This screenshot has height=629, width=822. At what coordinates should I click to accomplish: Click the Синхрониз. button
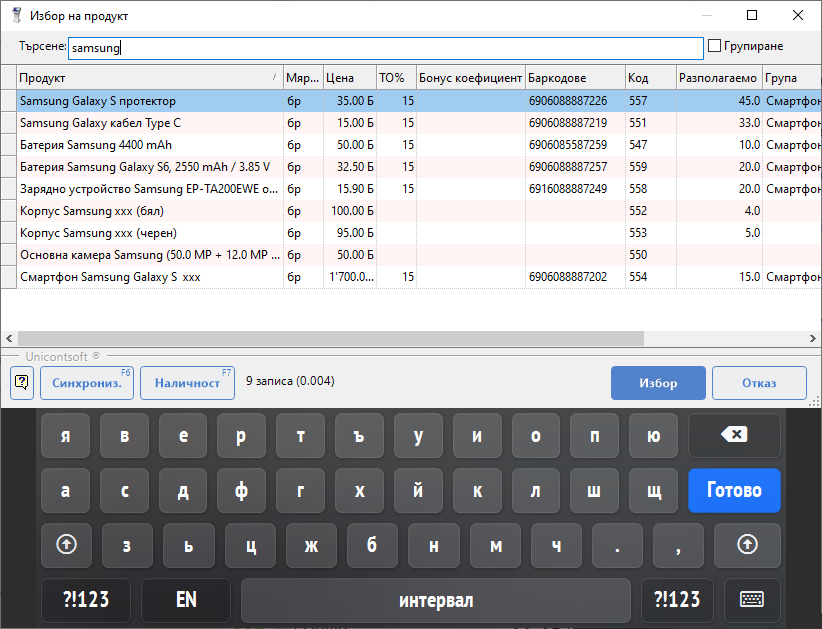point(86,383)
